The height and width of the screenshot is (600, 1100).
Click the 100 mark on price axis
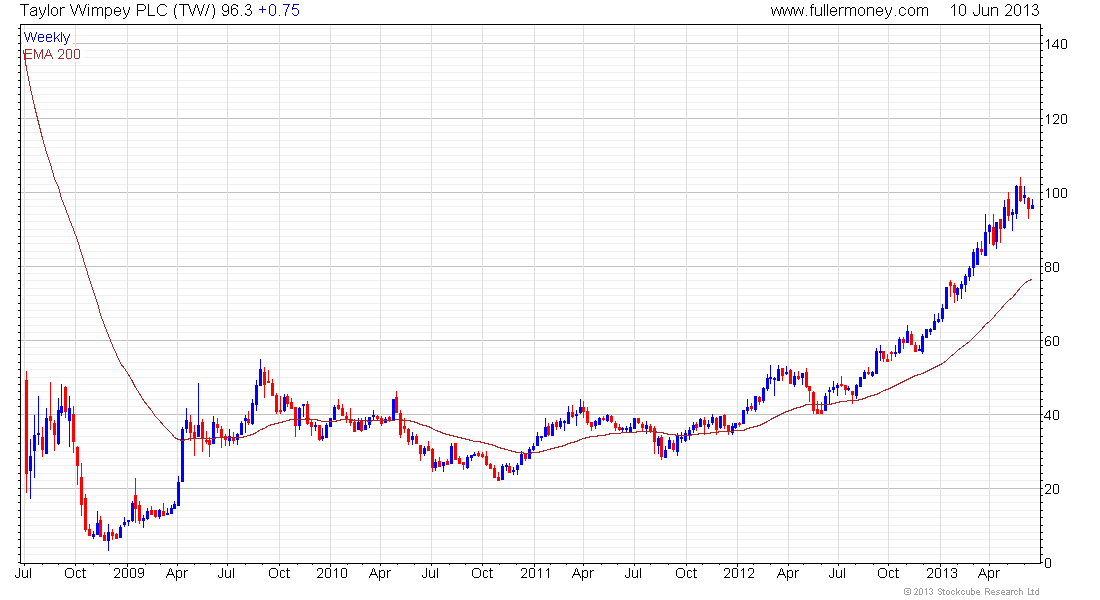pos(1057,193)
